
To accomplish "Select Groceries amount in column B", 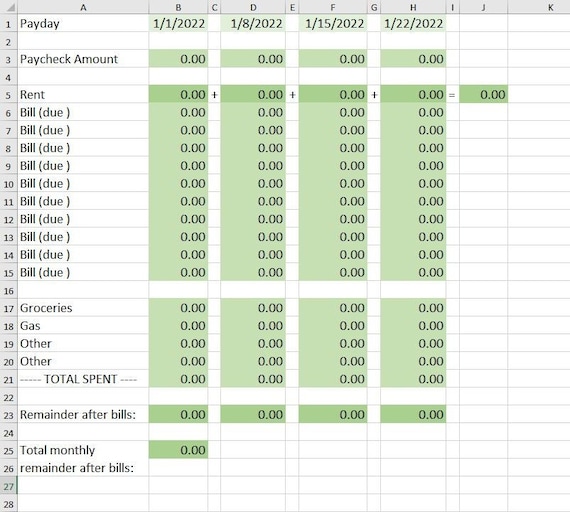I will tap(178, 308).
